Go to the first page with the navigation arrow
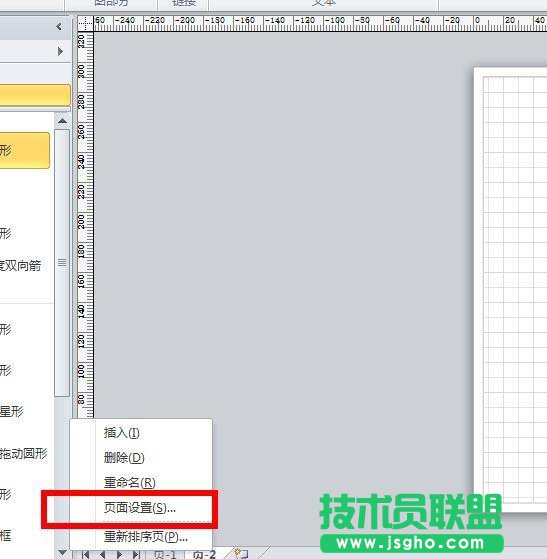Screen dimensions: 547x559 [x=86, y=555]
